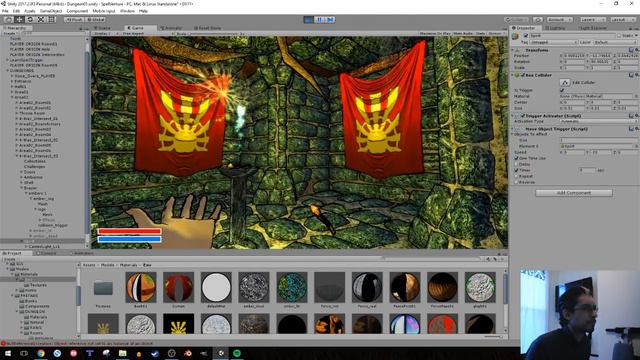Open the Account dropdown
This screenshot has height=360, width=640.
coord(560,20)
